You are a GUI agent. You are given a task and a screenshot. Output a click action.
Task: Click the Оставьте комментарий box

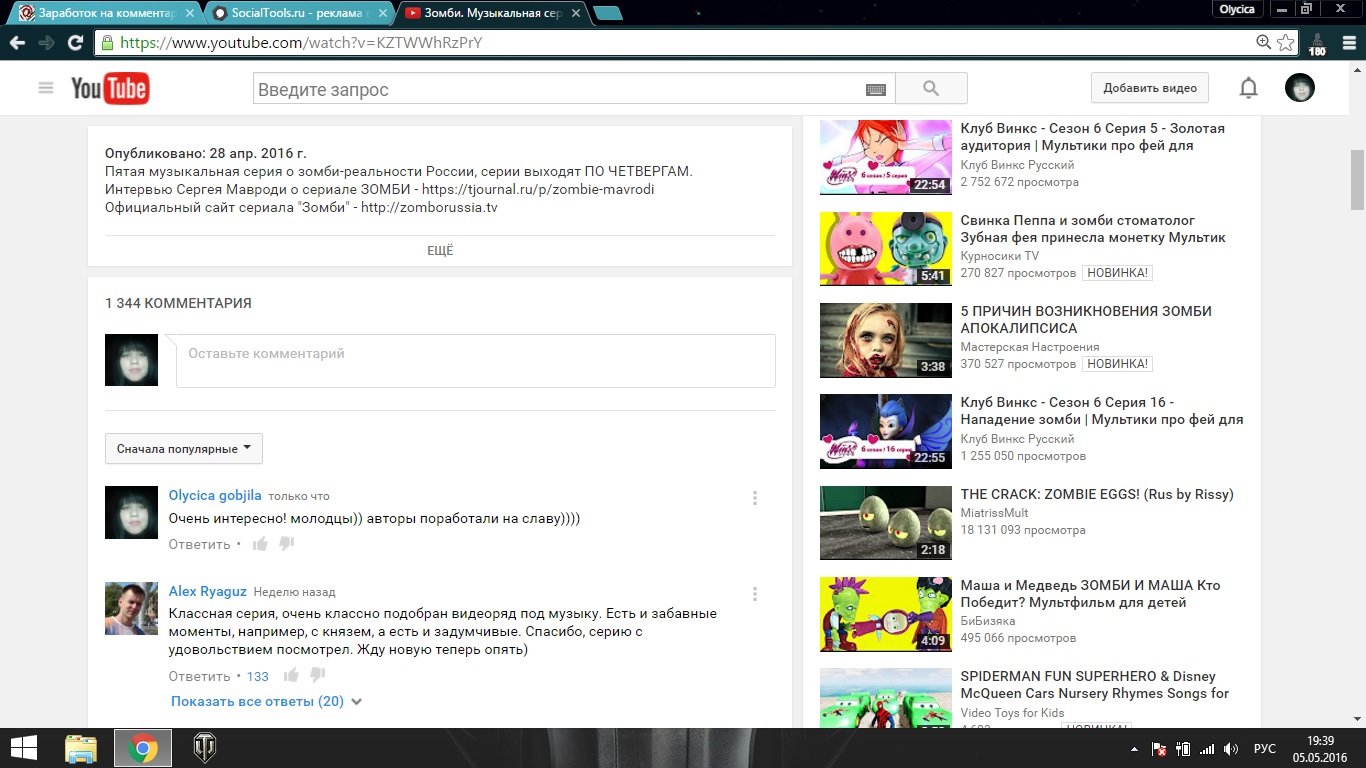pyautogui.click(x=476, y=360)
